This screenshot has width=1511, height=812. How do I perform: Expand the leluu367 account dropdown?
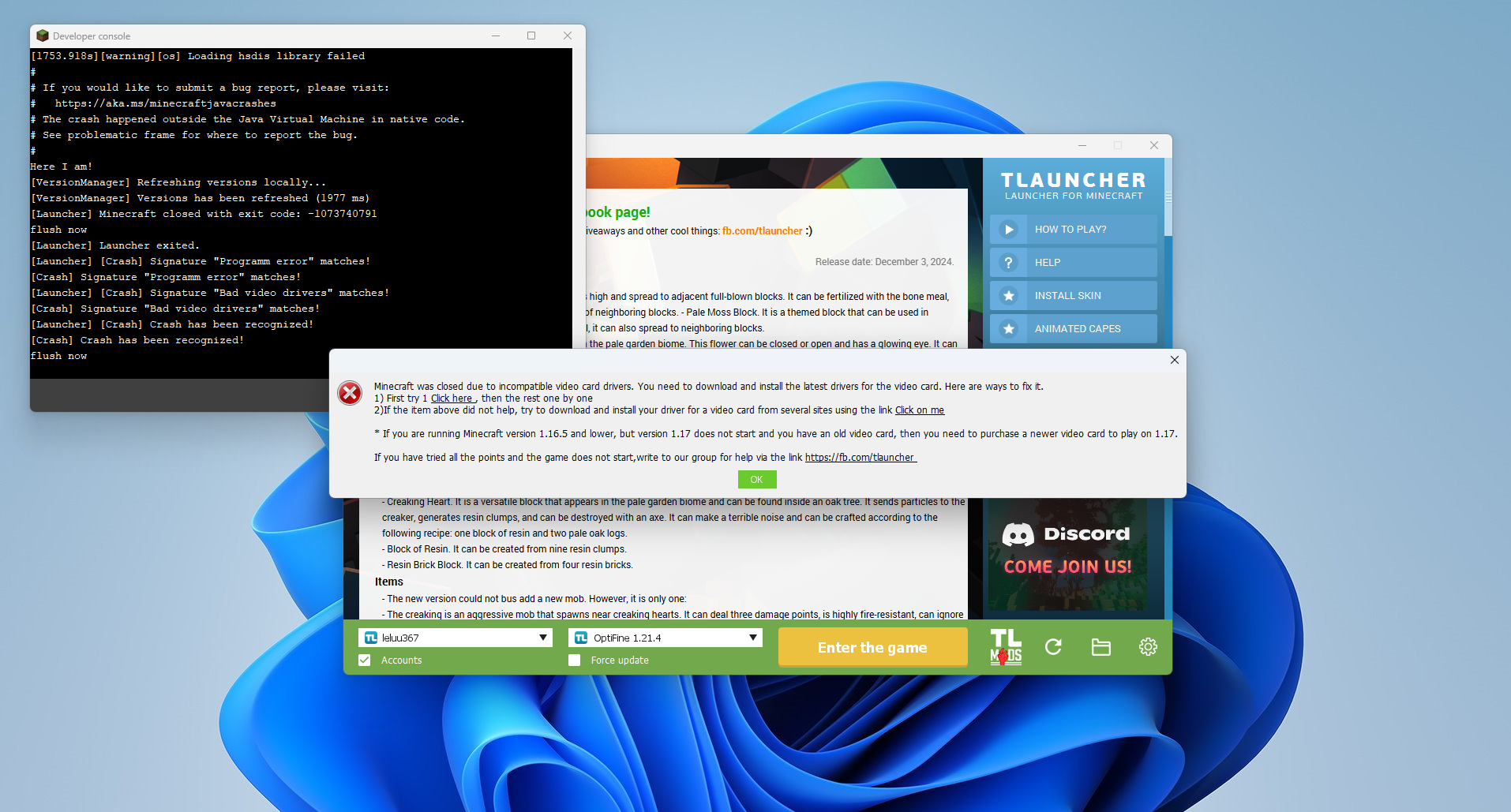[x=543, y=638]
